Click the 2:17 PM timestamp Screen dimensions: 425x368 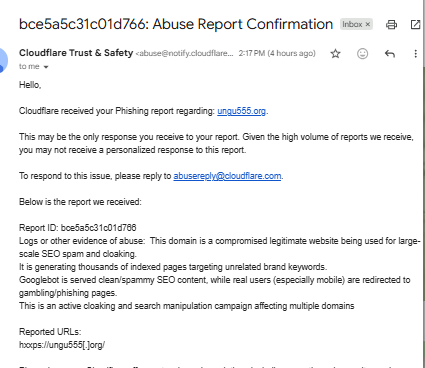(x=277, y=53)
